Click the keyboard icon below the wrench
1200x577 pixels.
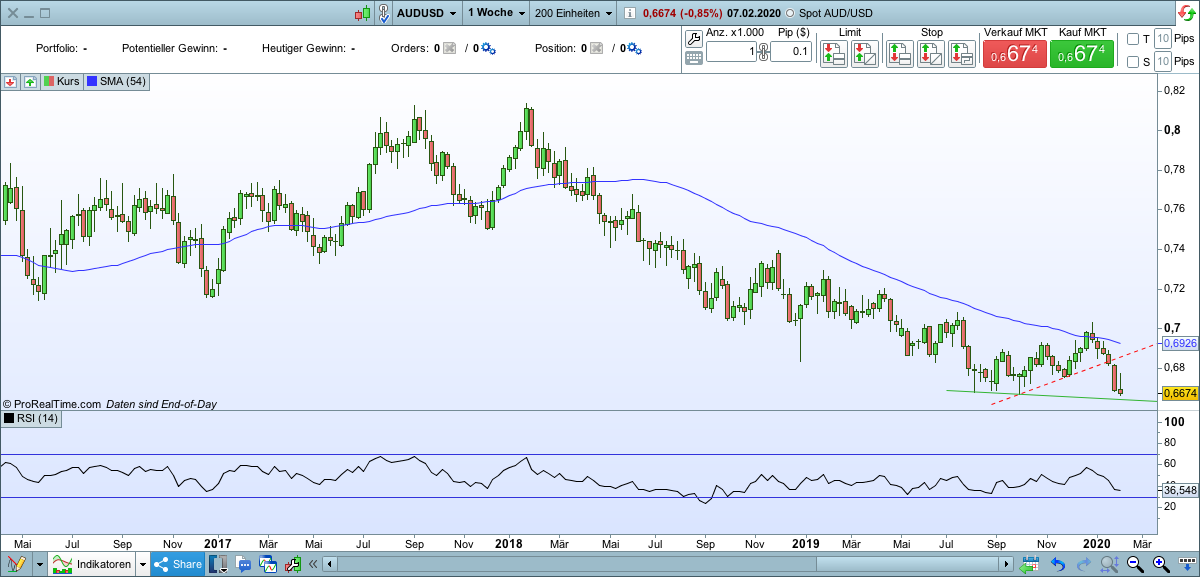click(x=694, y=58)
